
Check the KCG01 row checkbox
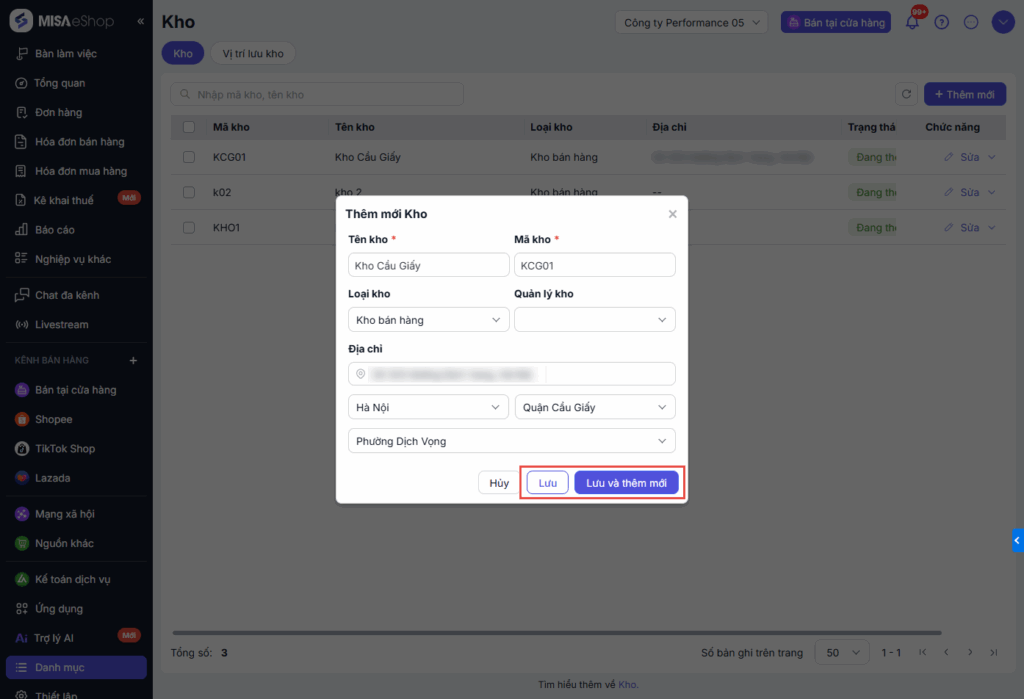tap(189, 157)
